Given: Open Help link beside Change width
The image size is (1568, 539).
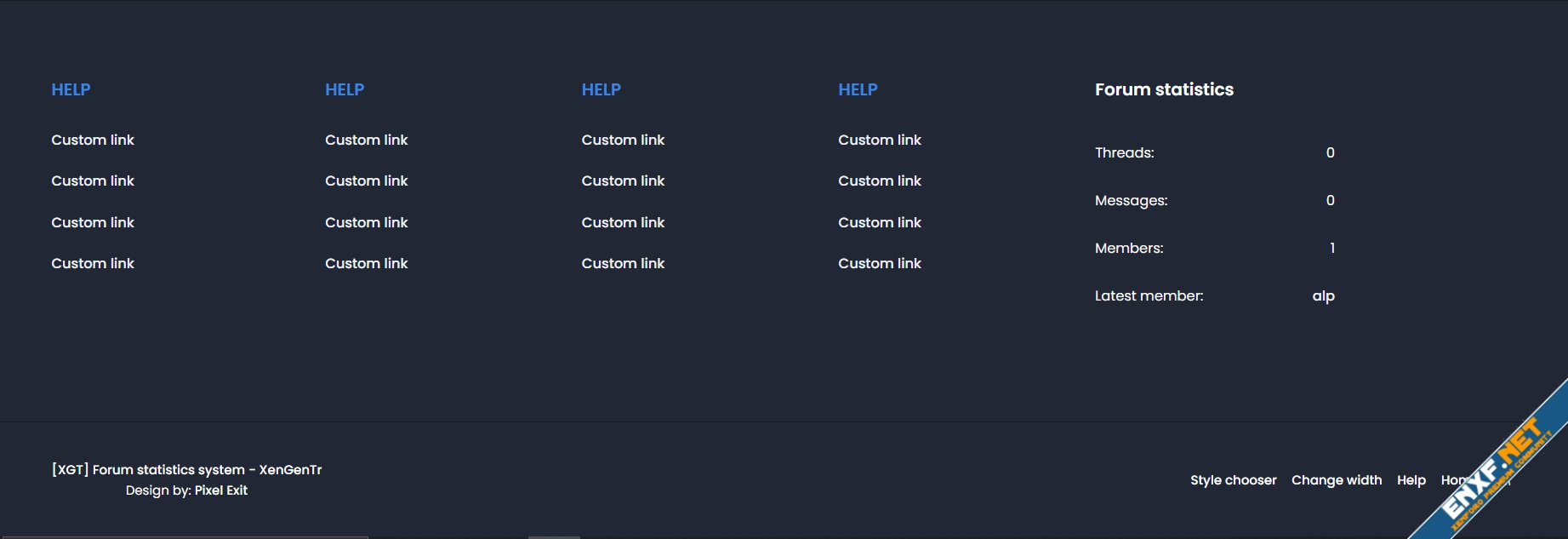Looking at the screenshot, I should click(1411, 480).
